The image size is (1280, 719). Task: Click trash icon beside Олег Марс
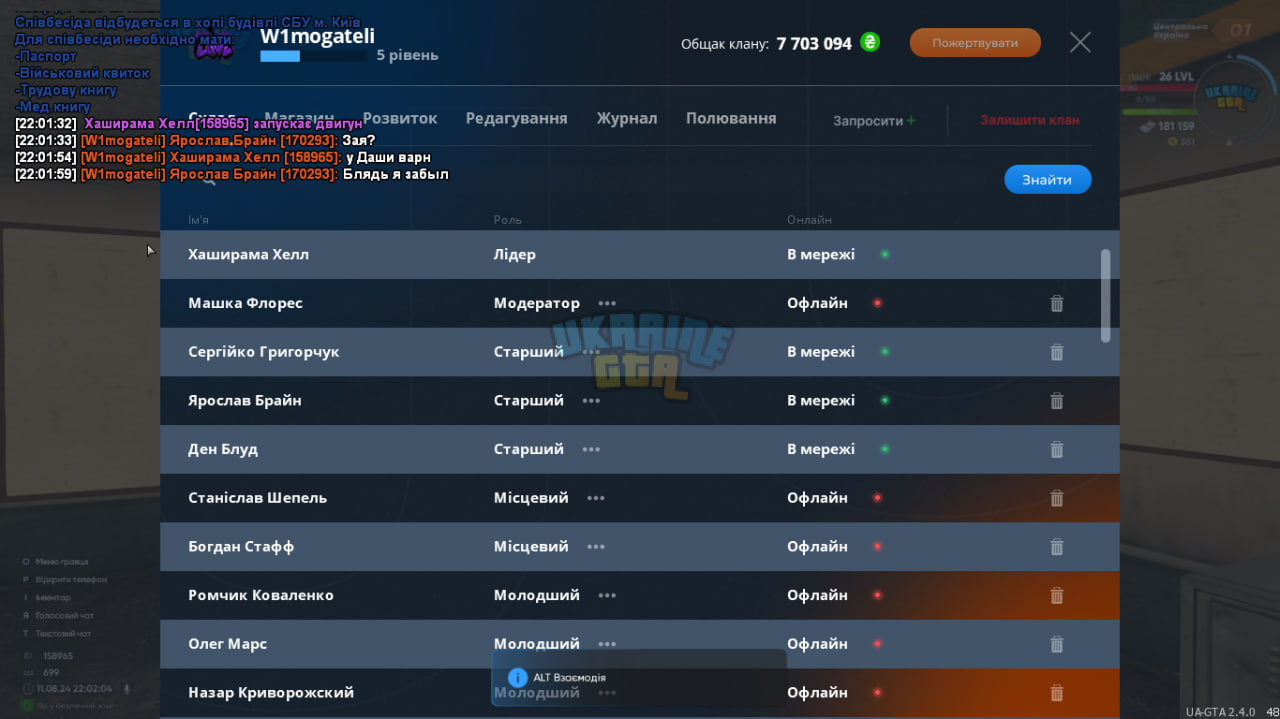1056,644
